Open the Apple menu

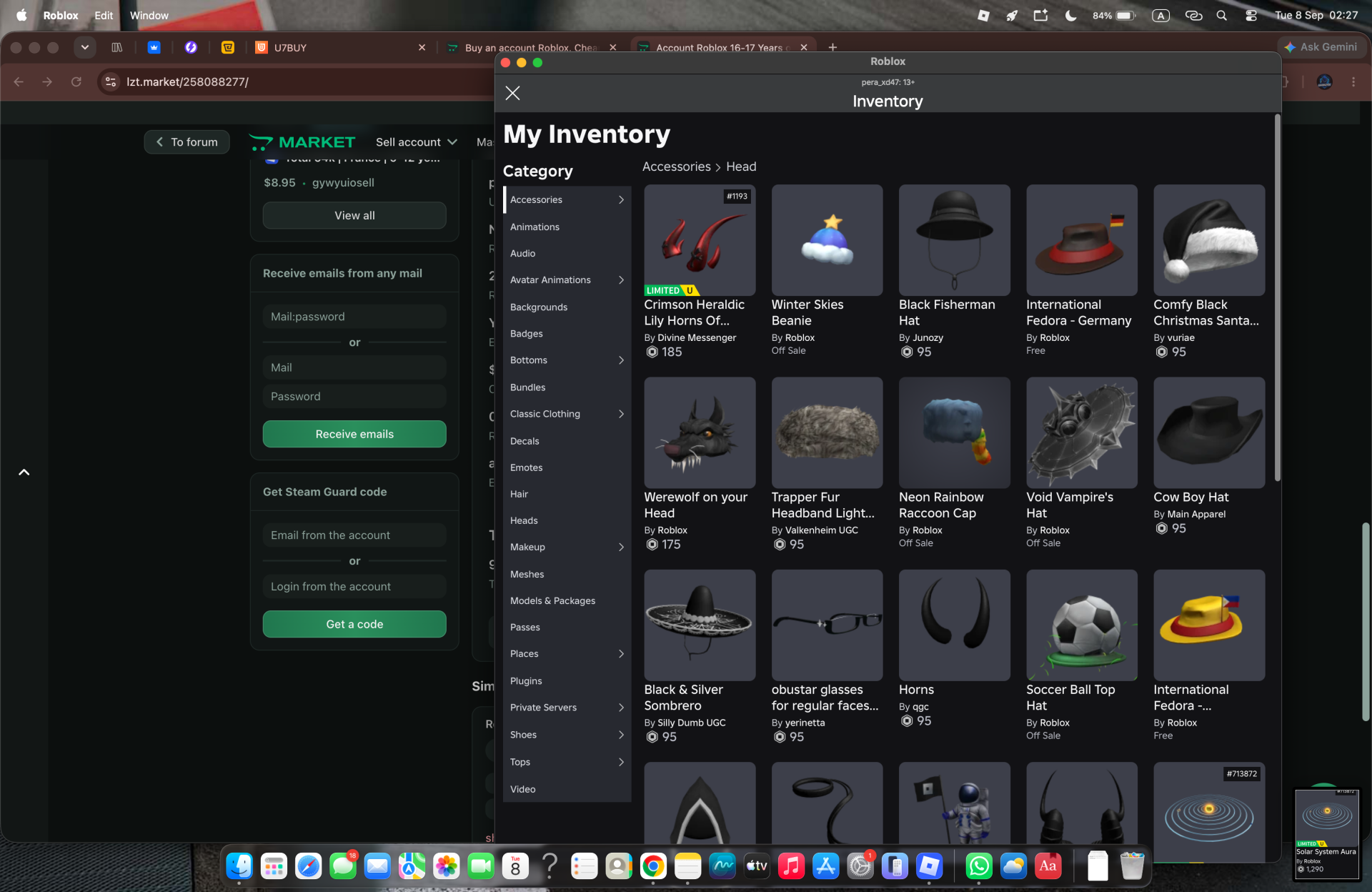pos(21,15)
